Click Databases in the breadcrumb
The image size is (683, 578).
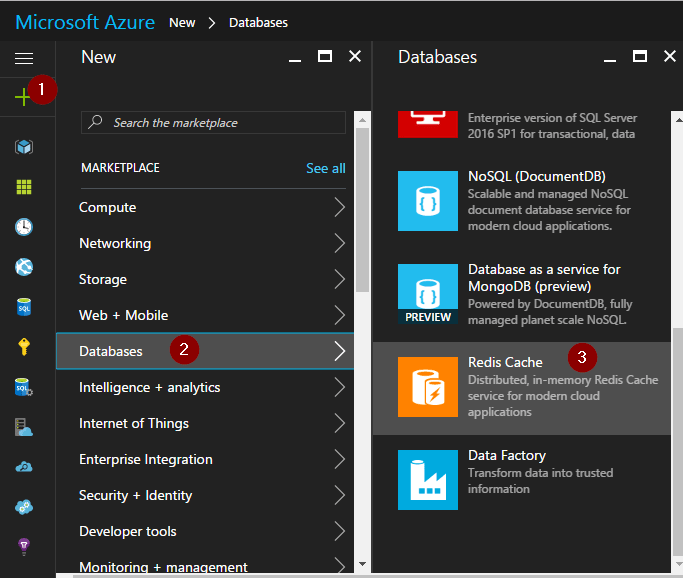[258, 22]
